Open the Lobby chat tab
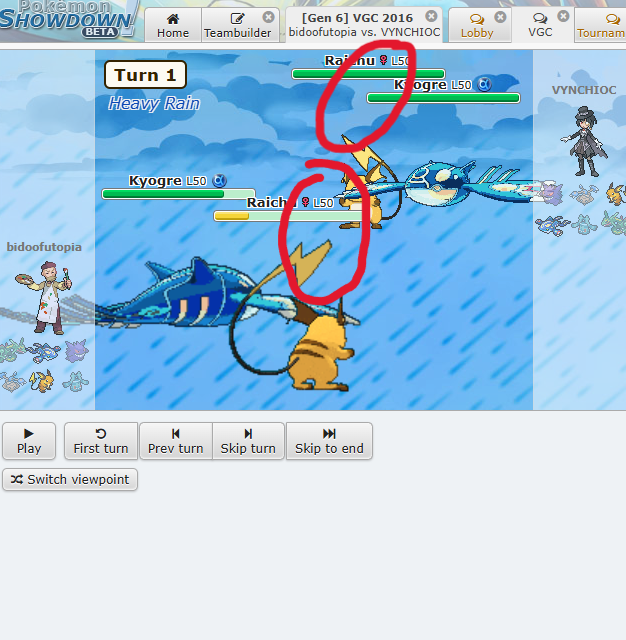Viewport: 626px width, 640px height. [x=477, y=25]
